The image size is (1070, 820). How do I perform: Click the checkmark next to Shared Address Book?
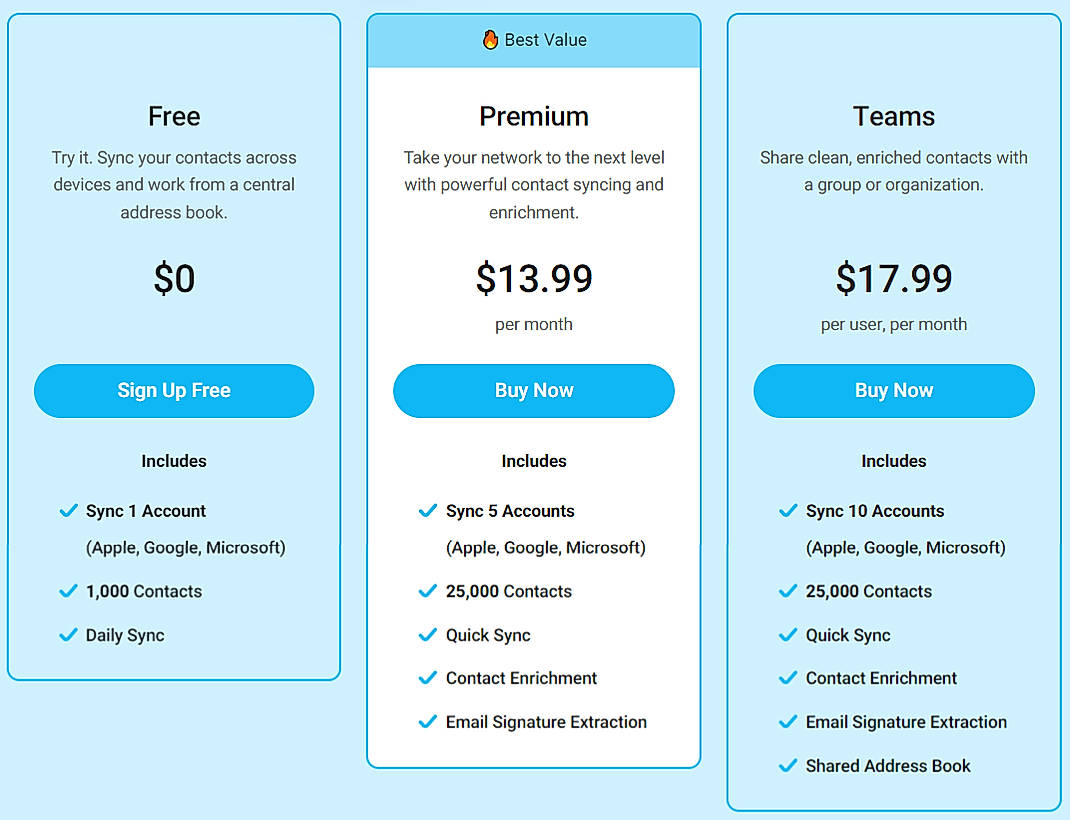789,766
